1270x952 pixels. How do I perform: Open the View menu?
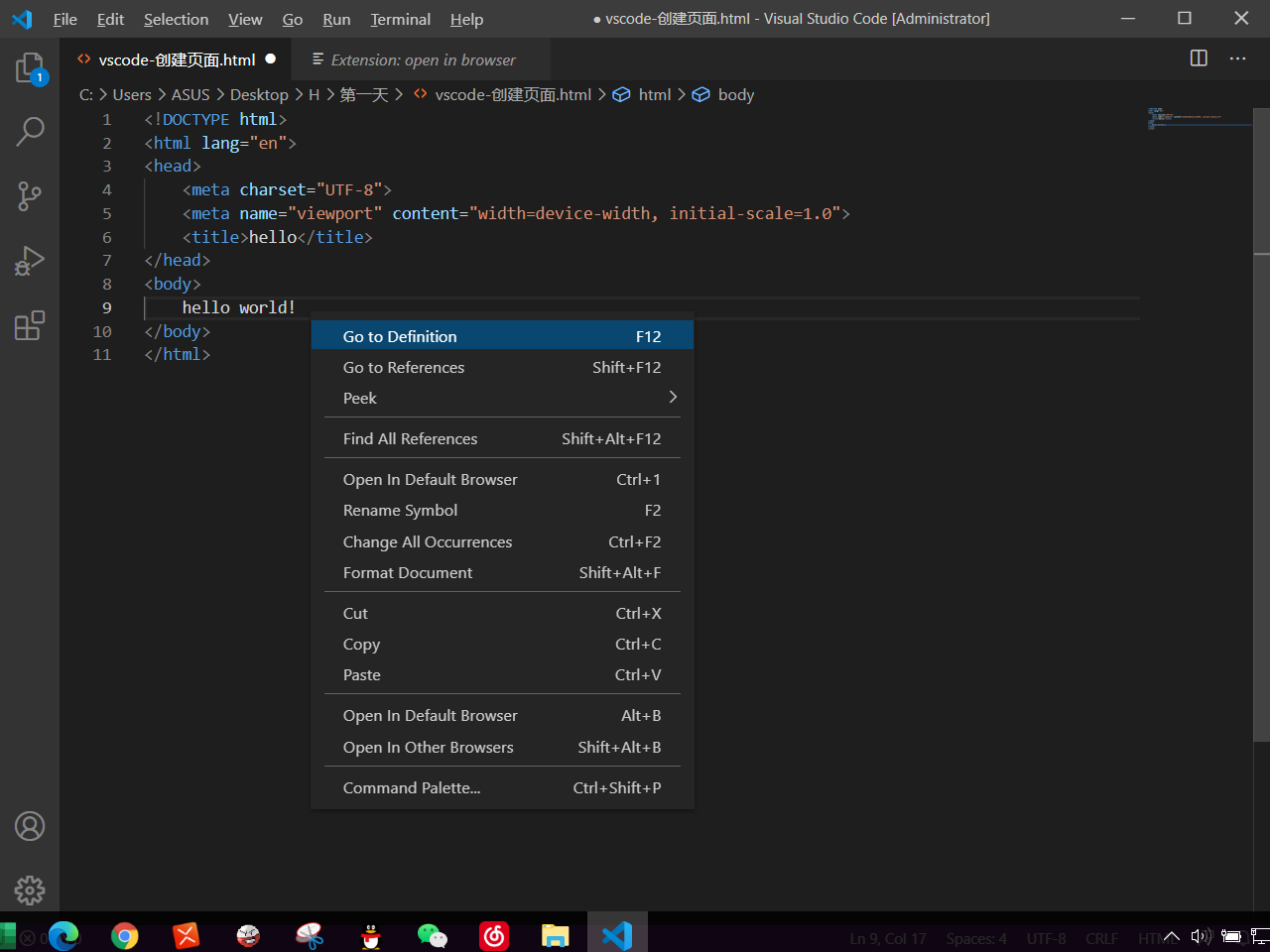[x=245, y=19]
